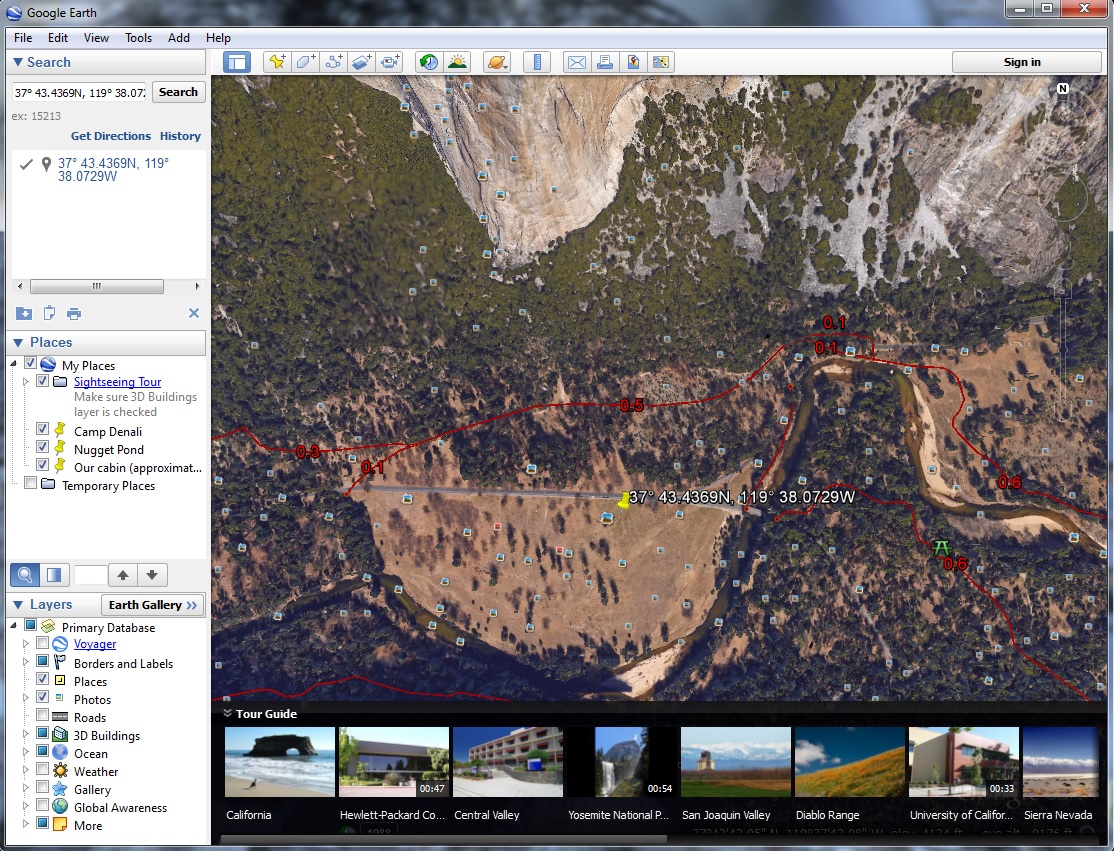Click the Places search magnifier icon

tap(24, 575)
